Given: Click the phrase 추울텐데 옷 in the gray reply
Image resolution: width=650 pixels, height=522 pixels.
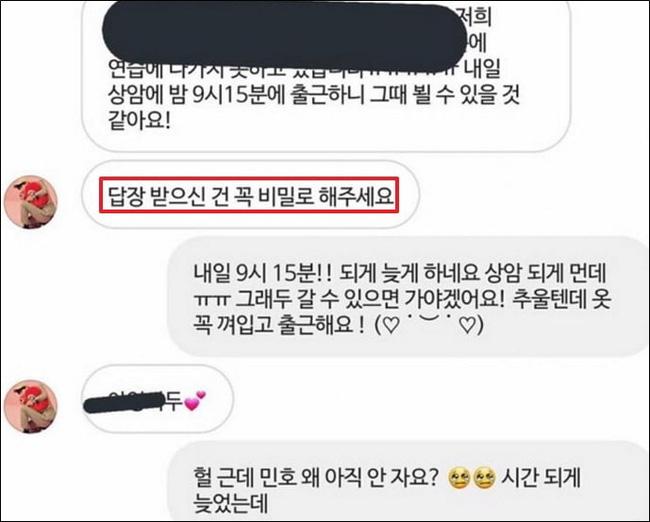Looking at the screenshot, I should point(562,298).
